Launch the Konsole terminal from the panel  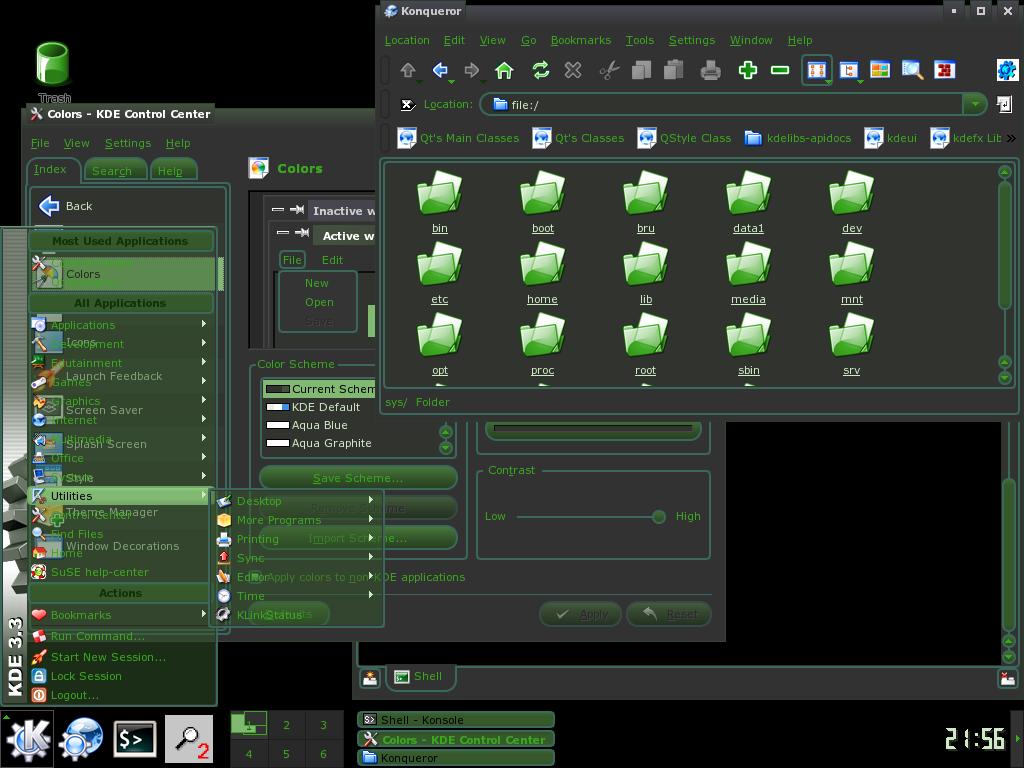(135, 739)
